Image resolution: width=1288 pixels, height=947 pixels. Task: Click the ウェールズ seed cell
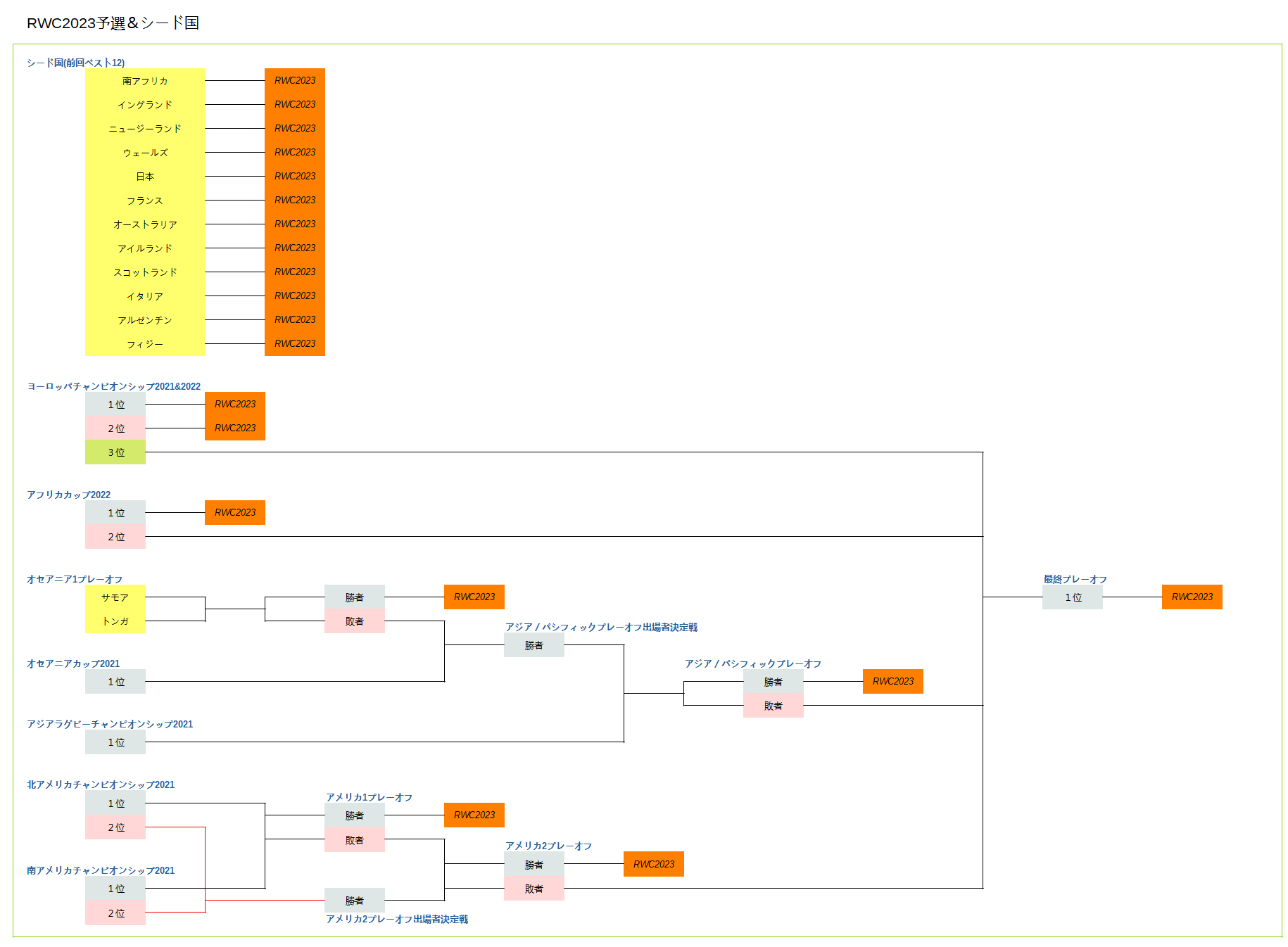point(145,152)
